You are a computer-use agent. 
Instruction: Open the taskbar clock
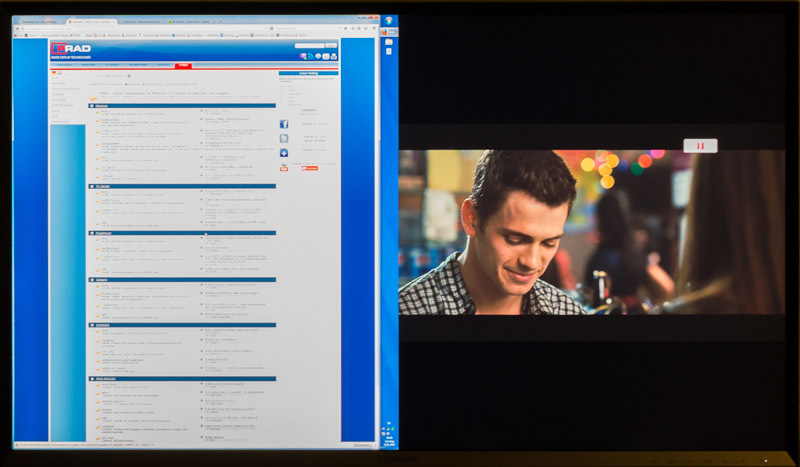389,441
